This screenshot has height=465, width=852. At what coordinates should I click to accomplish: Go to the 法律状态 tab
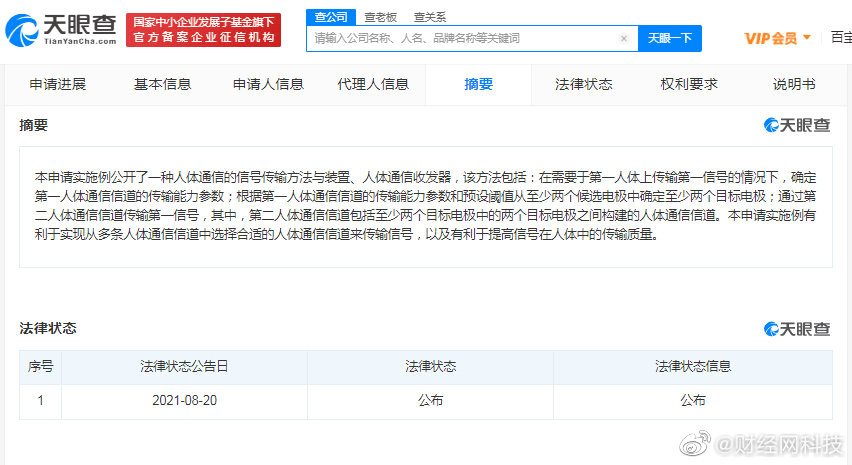[x=583, y=84]
